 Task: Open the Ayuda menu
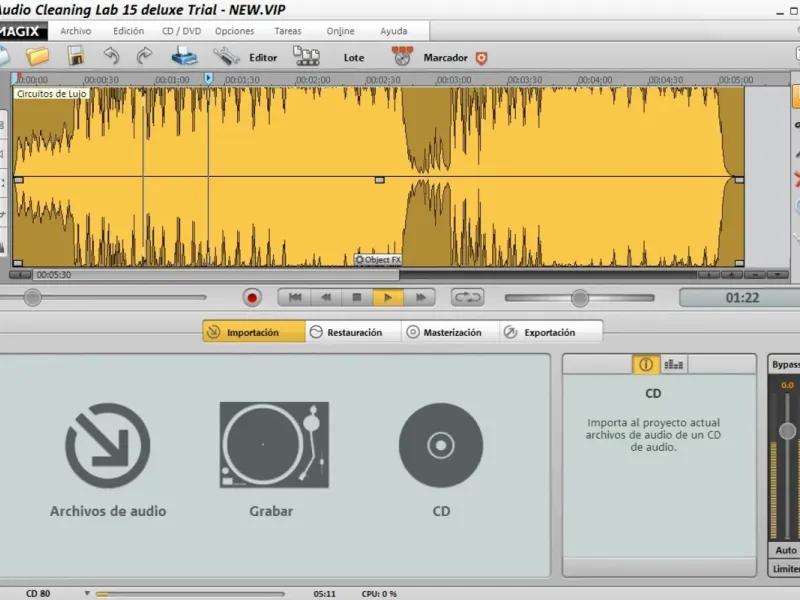pyautogui.click(x=394, y=31)
